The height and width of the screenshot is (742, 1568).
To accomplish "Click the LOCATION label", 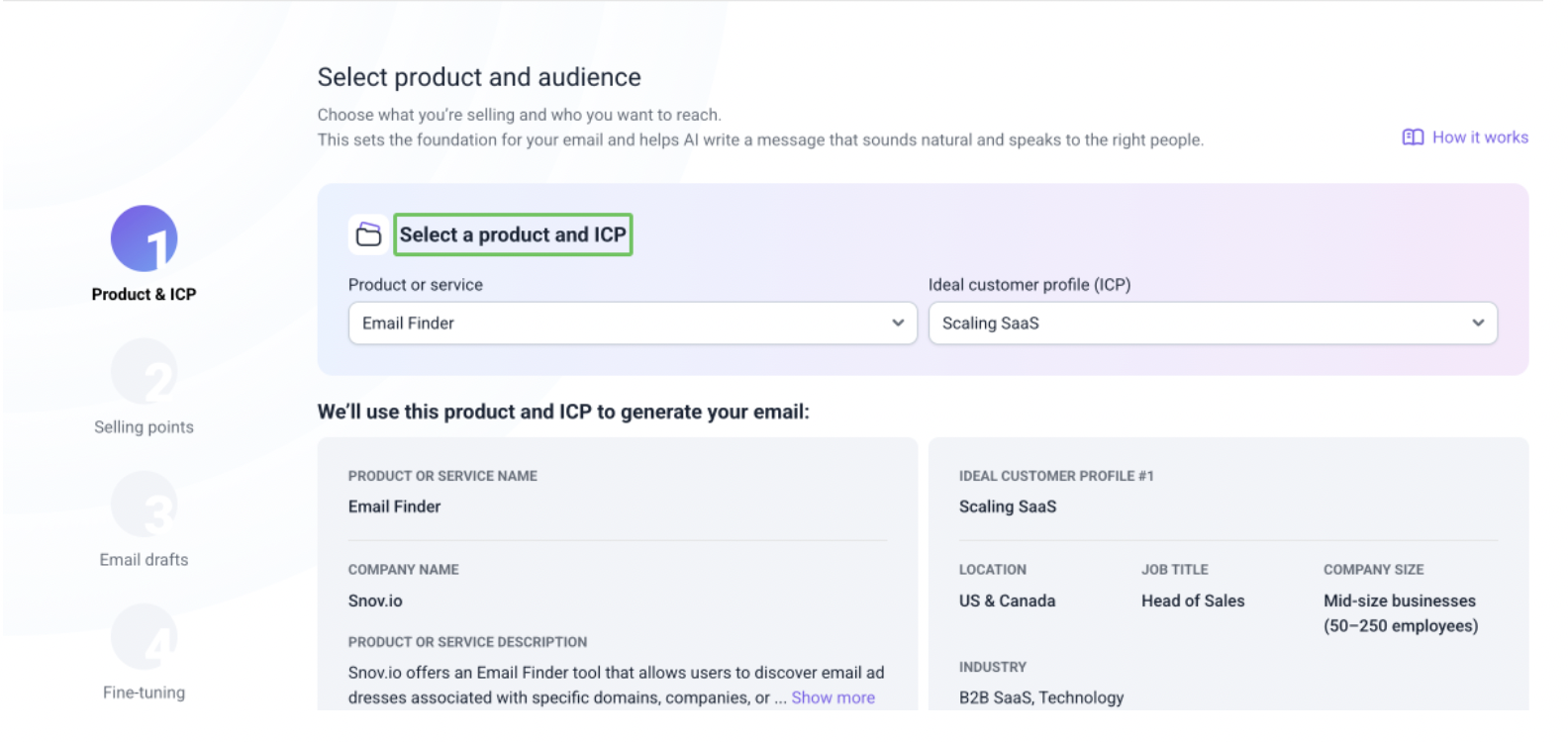I will (992, 570).
